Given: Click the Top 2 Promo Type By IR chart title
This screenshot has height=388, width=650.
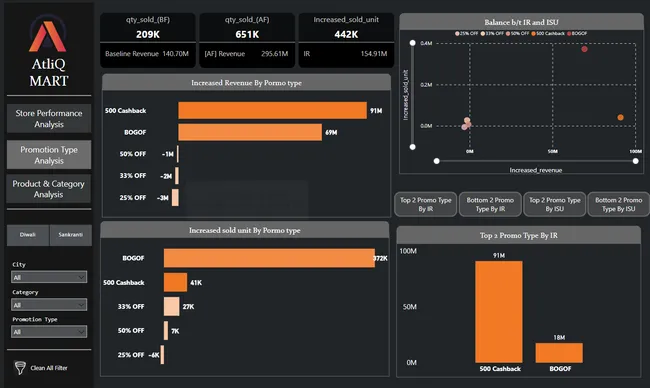Looking at the screenshot, I should [519, 235].
